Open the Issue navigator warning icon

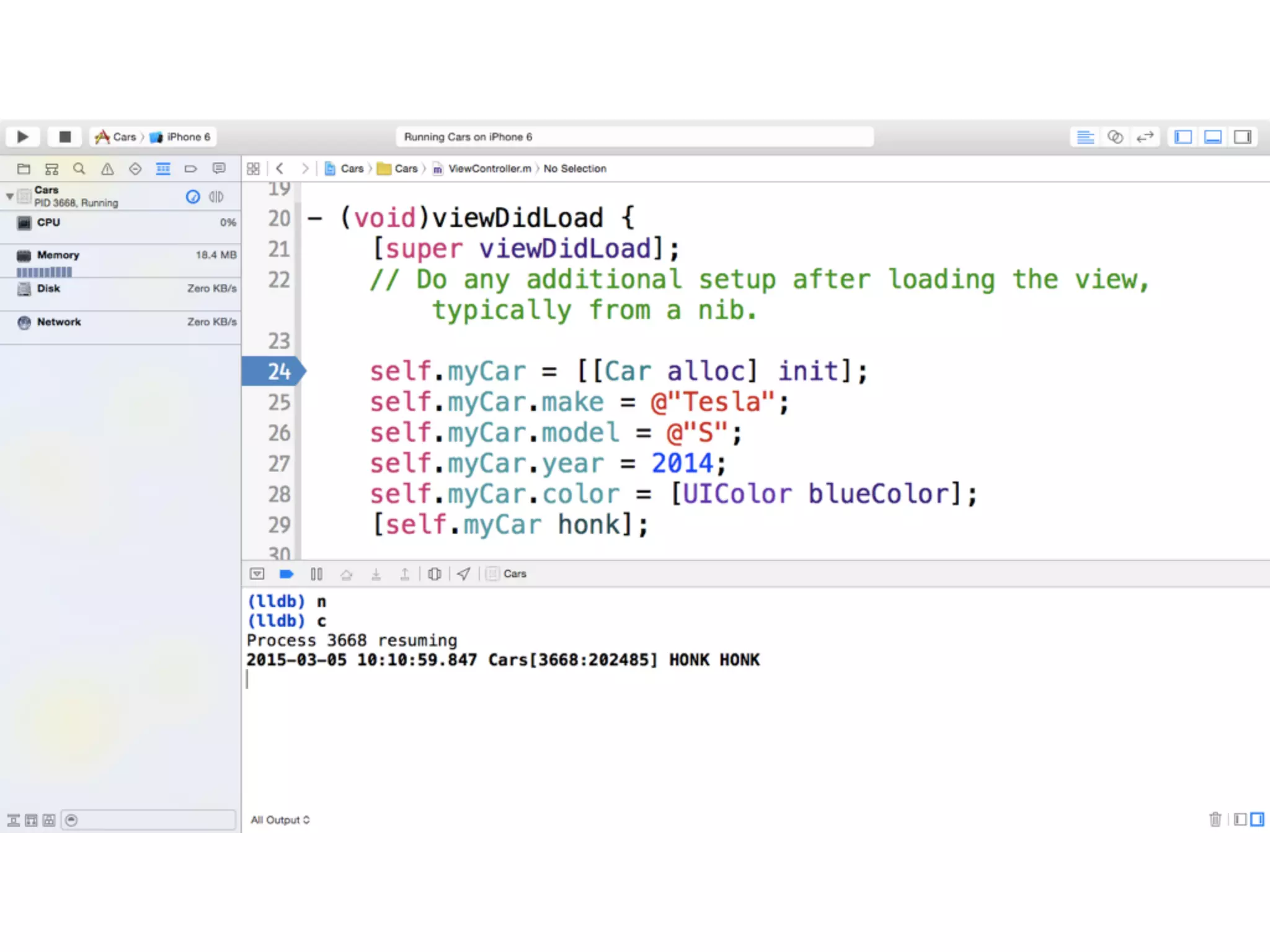(x=107, y=169)
